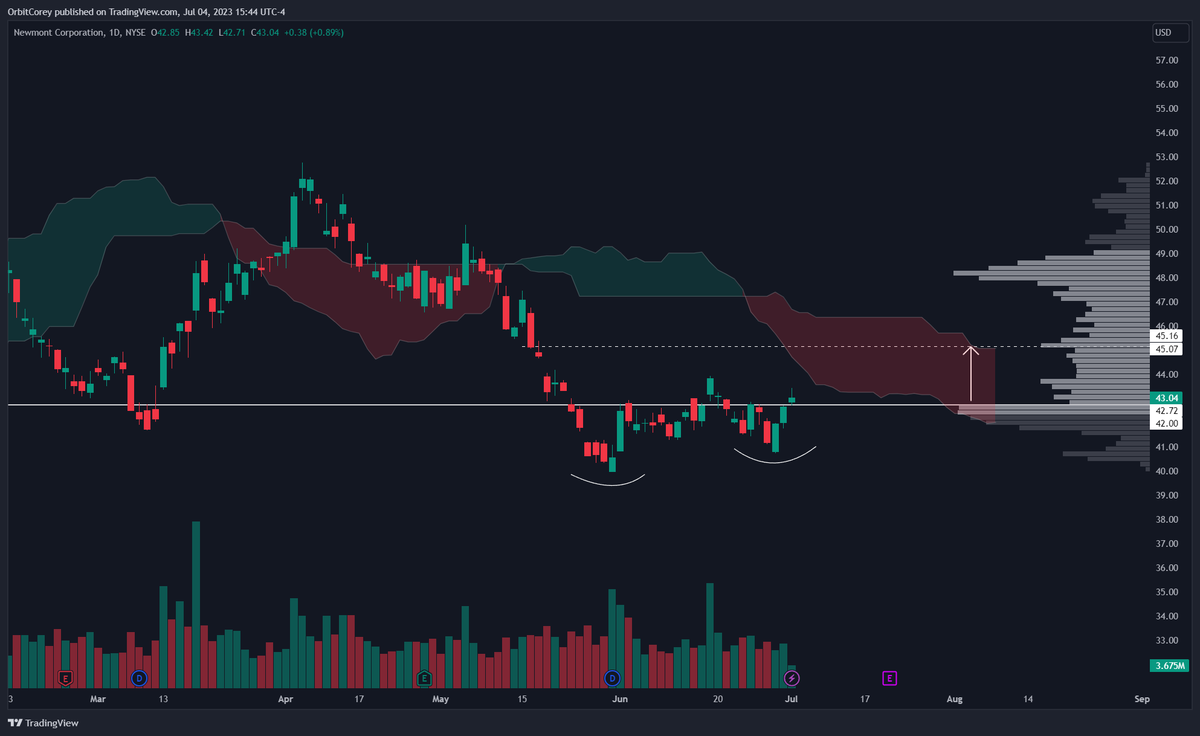Click the 33.00 price axis label
The width and height of the screenshot is (1200, 736).
click(1167, 641)
